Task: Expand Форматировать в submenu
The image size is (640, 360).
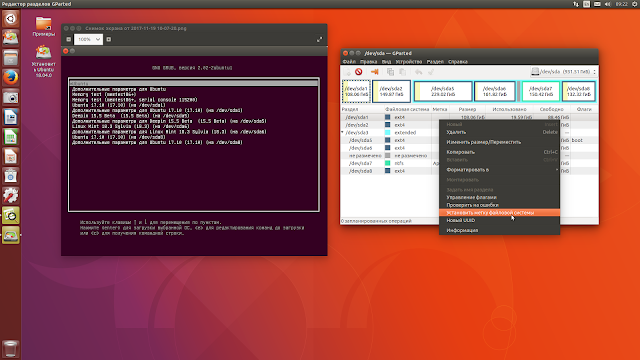Action: tap(499, 170)
